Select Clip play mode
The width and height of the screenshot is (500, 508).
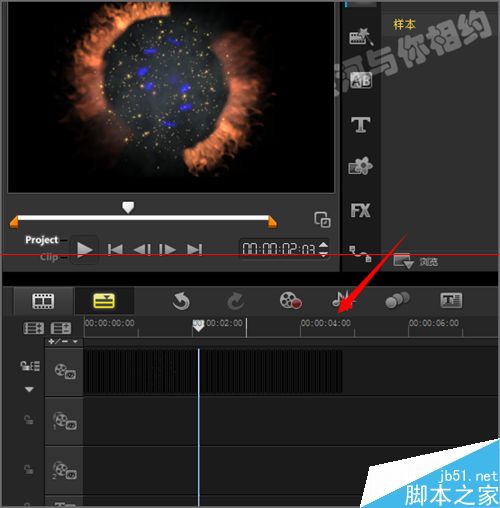click(49, 257)
